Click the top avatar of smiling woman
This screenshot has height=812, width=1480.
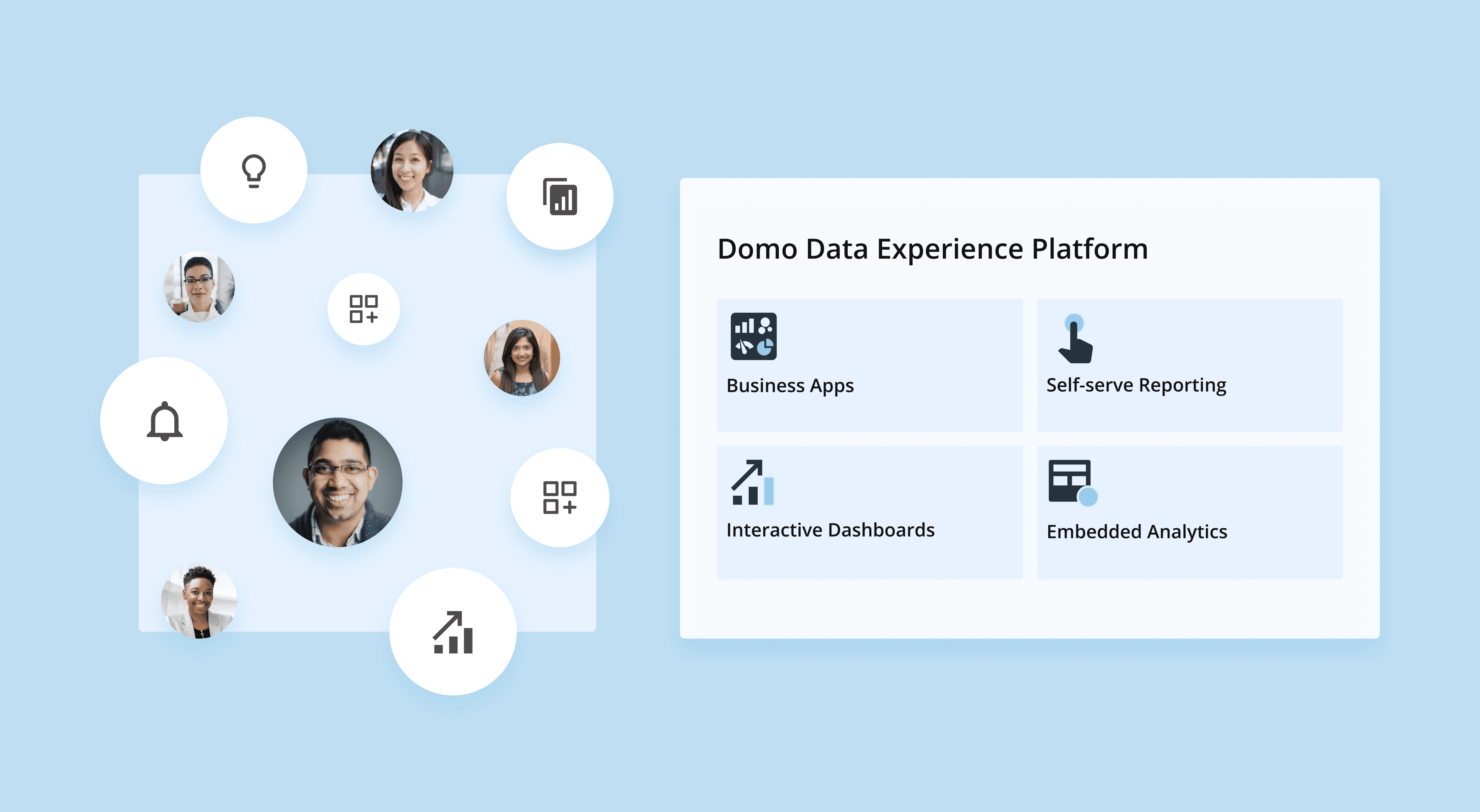point(412,171)
